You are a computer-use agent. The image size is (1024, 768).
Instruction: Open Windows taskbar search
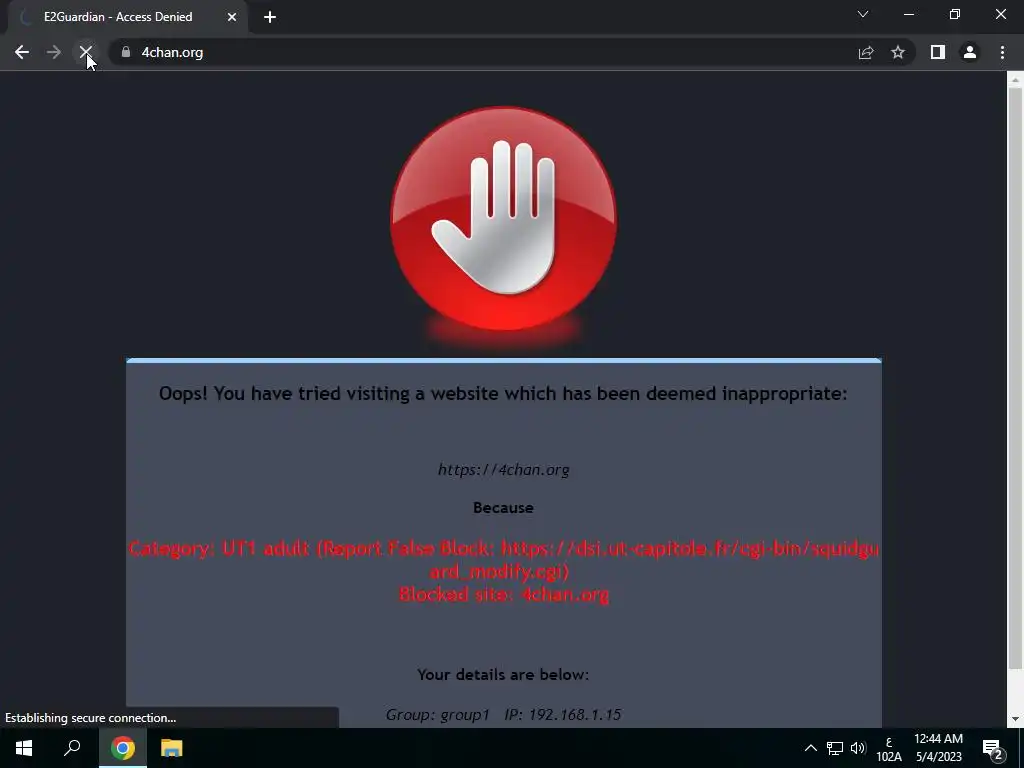72,748
